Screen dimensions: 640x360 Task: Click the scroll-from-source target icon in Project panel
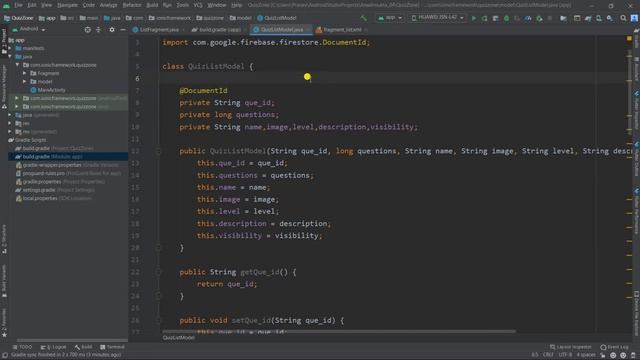tap(87, 30)
